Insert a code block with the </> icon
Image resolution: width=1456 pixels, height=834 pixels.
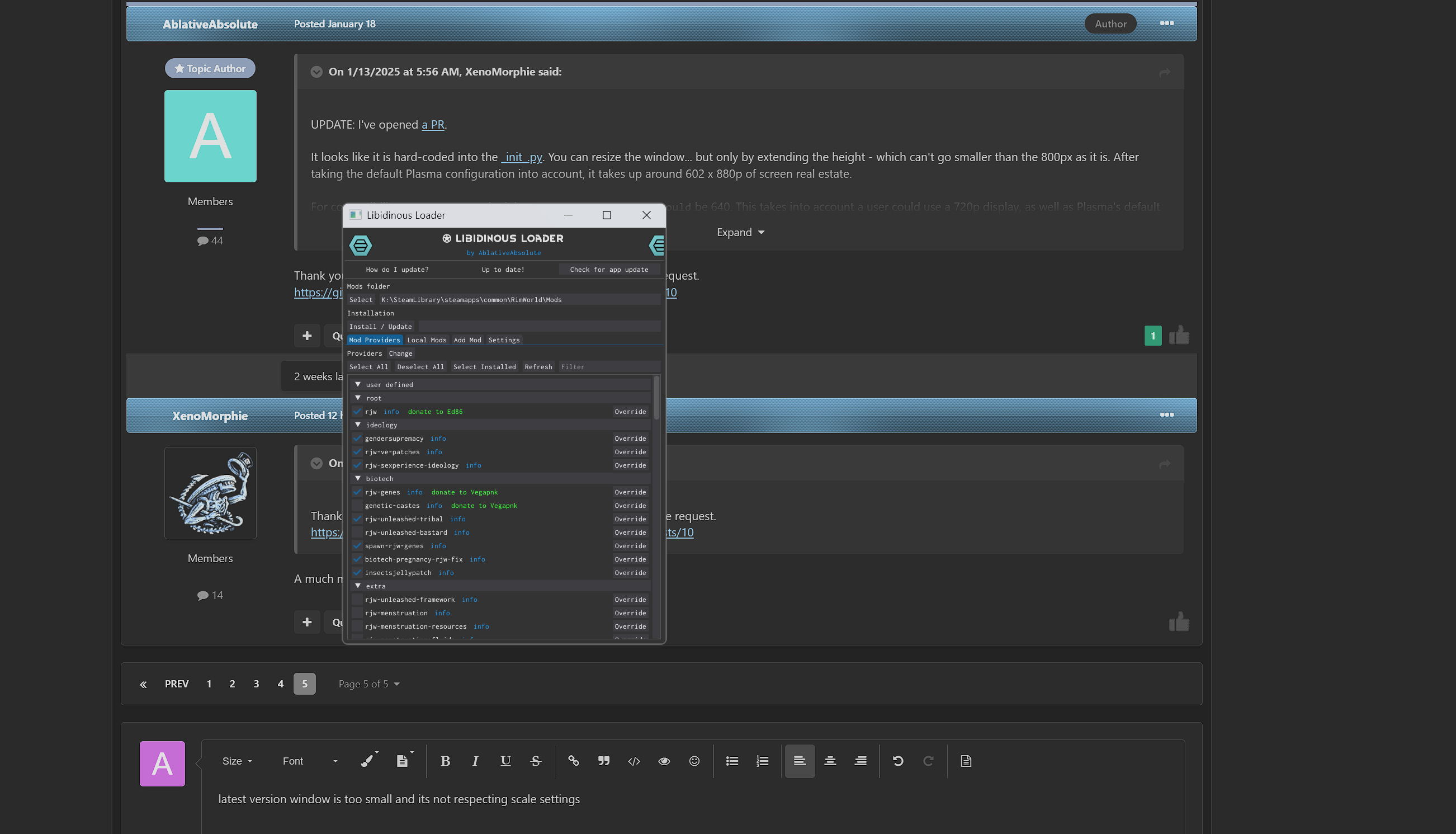[634, 761]
